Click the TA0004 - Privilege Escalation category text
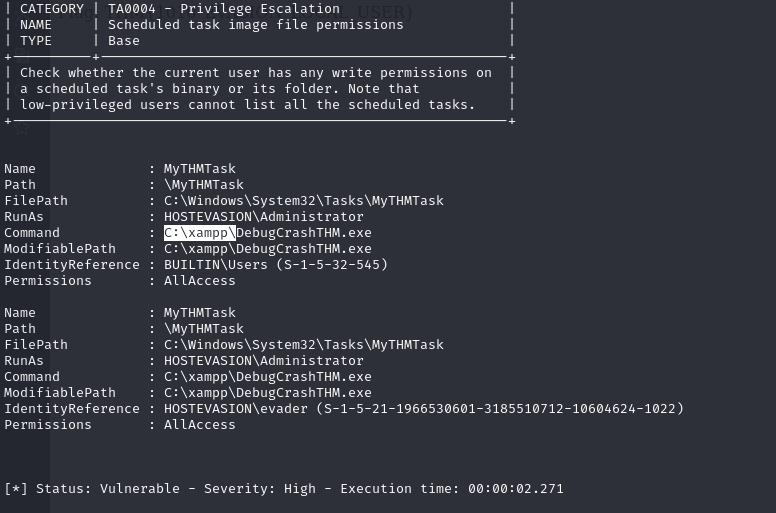 (224, 9)
